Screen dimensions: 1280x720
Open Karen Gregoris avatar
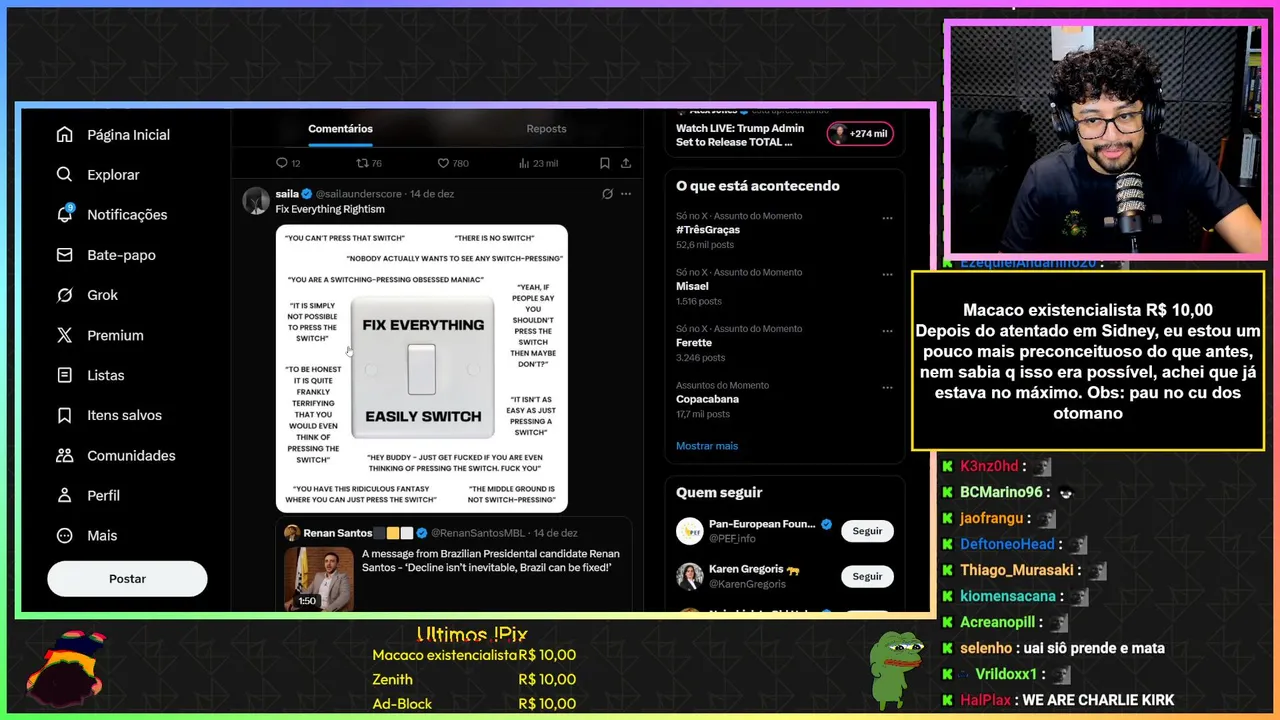[x=690, y=577]
